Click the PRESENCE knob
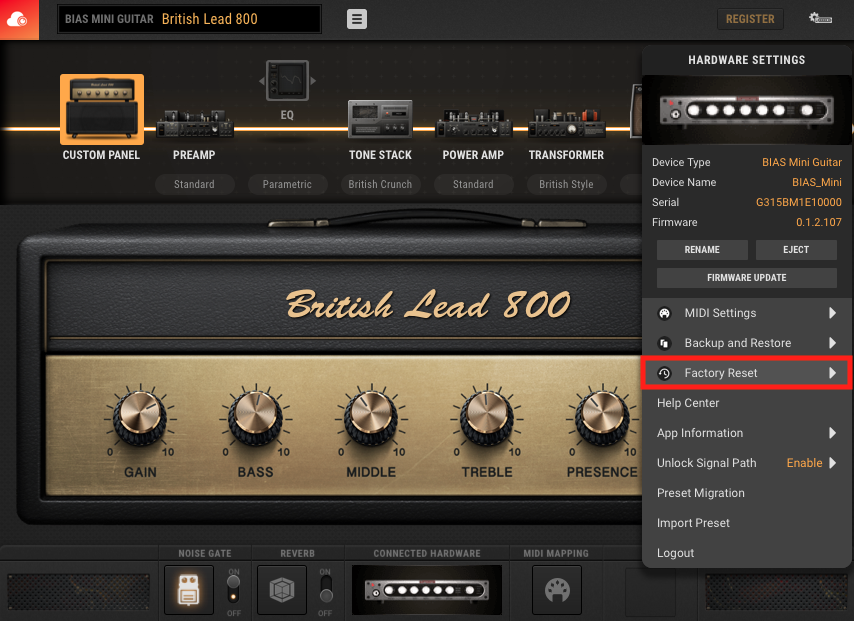 pyautogui.click(x=602, y=418)
